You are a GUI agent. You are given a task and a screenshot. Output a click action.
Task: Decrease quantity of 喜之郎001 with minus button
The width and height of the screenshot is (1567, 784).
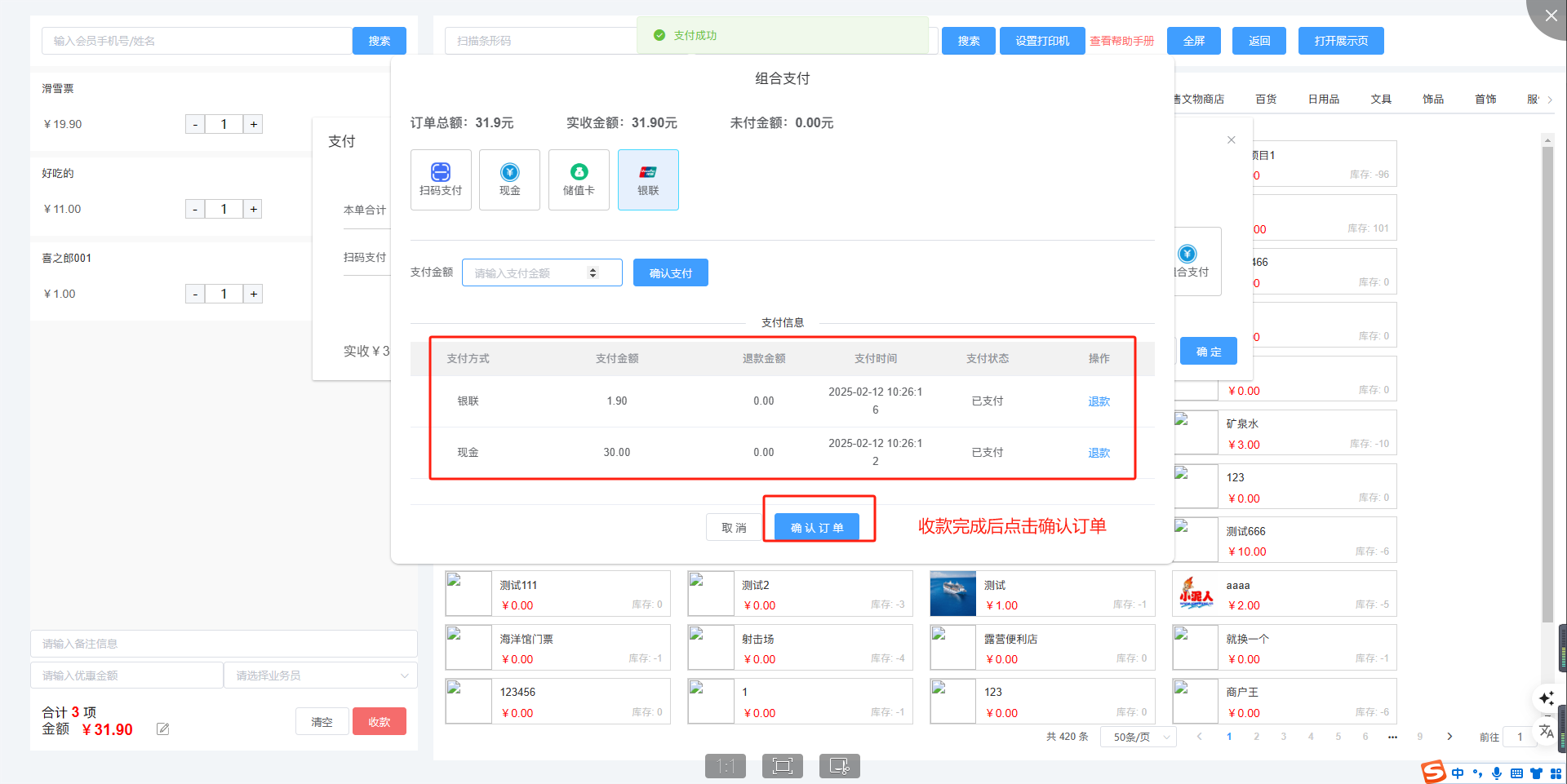pyautogui.click(x=195, y=294)
